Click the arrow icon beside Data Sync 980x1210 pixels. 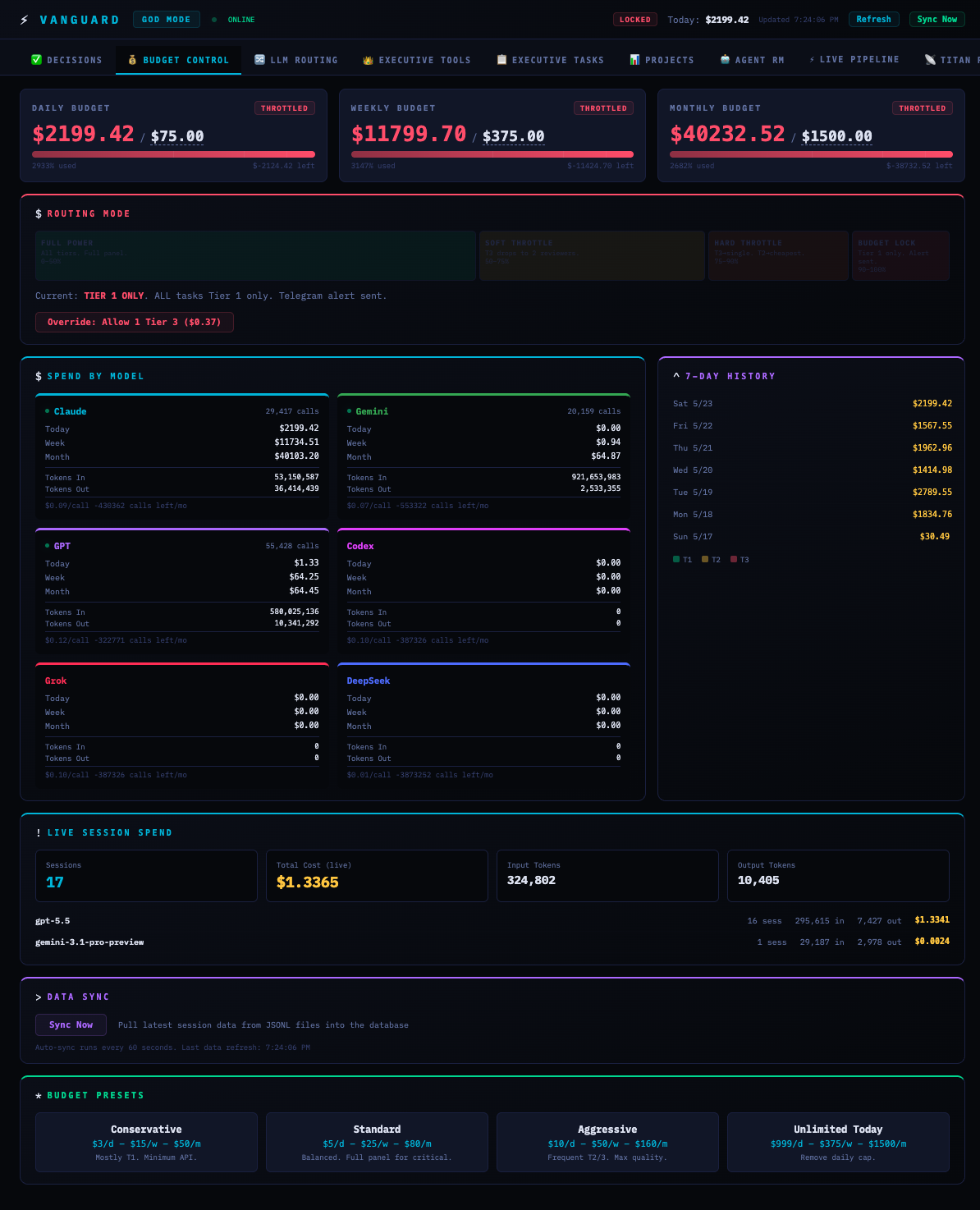tap(39, 997)
